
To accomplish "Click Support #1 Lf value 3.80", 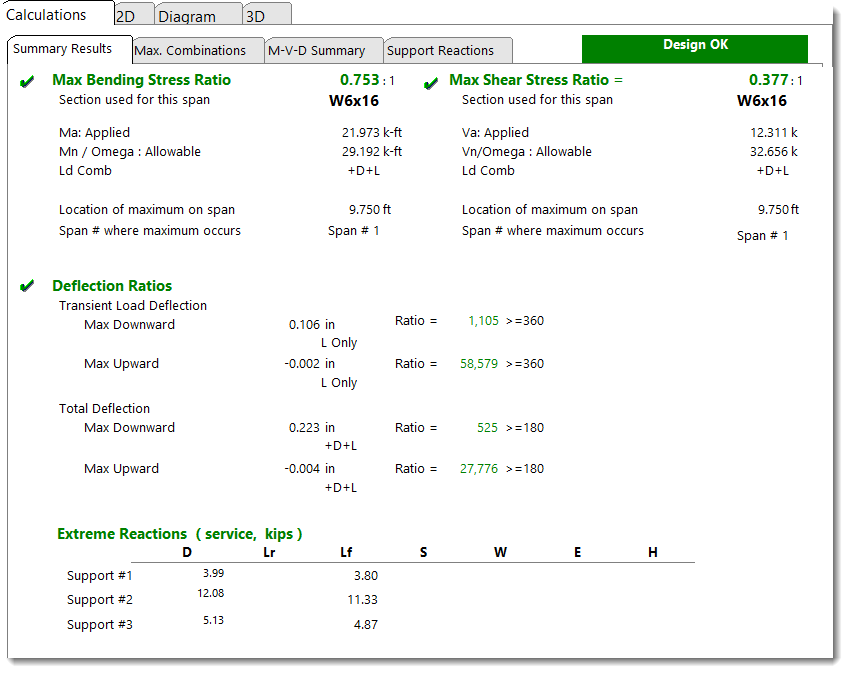I will (x=366, y=576).
